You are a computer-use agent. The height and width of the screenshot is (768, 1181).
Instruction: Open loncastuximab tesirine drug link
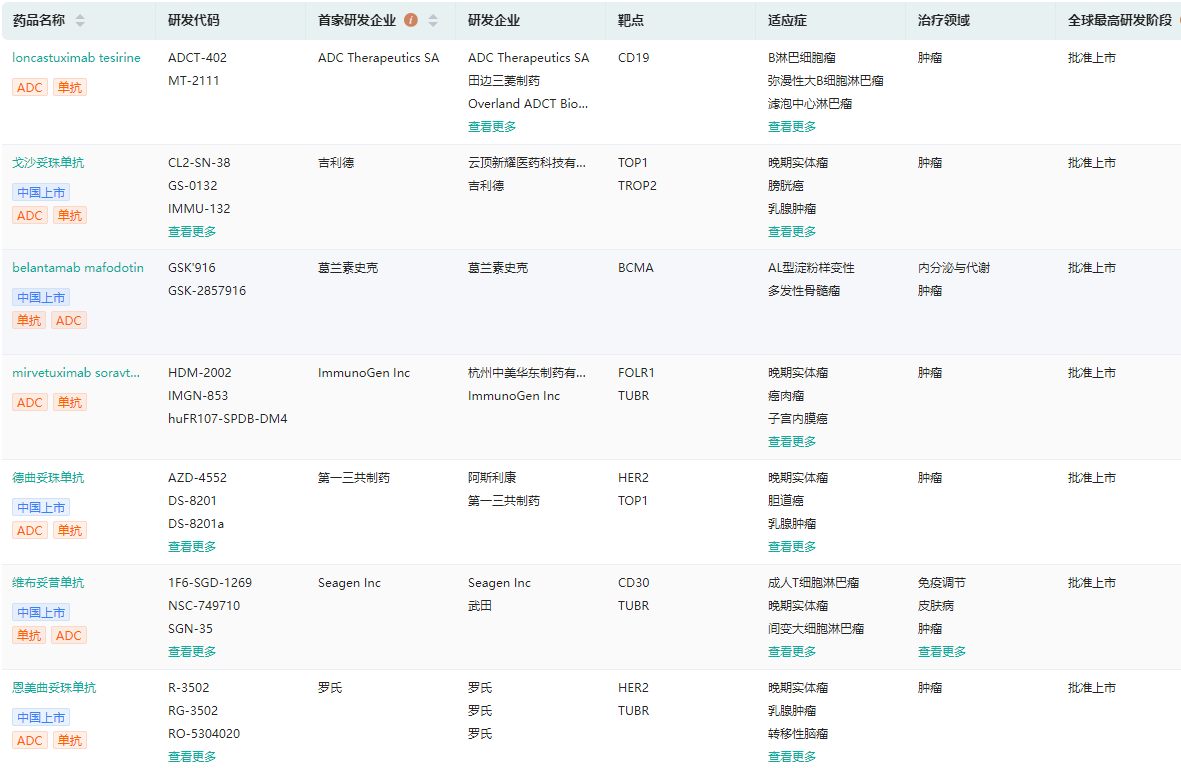76,57
